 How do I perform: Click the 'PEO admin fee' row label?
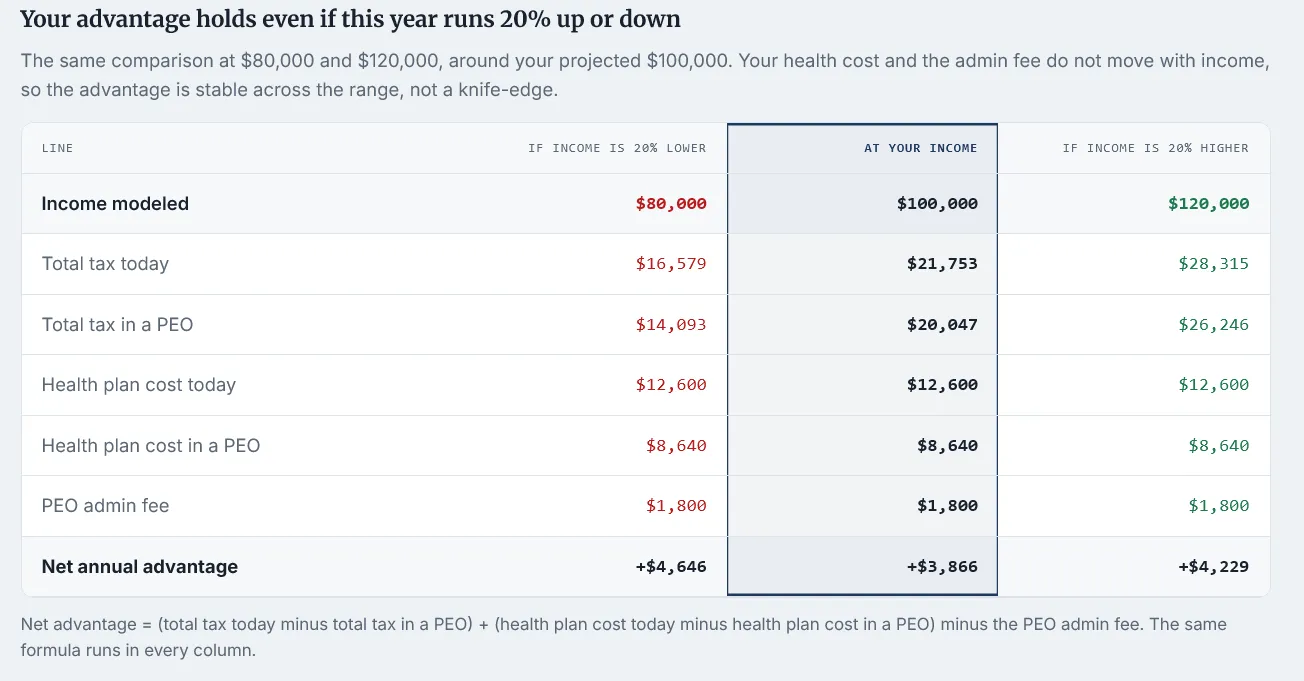coord(105,506)
